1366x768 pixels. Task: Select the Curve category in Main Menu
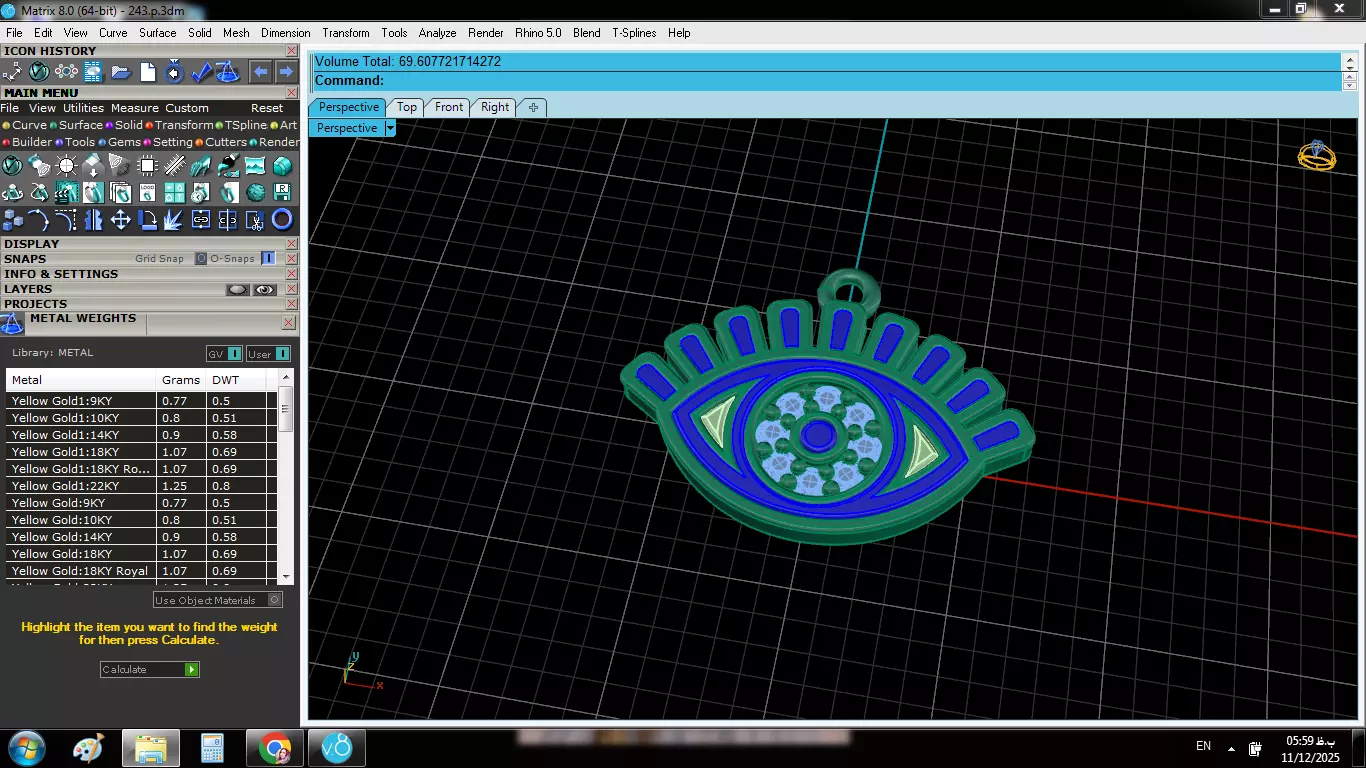pos(24,125)
